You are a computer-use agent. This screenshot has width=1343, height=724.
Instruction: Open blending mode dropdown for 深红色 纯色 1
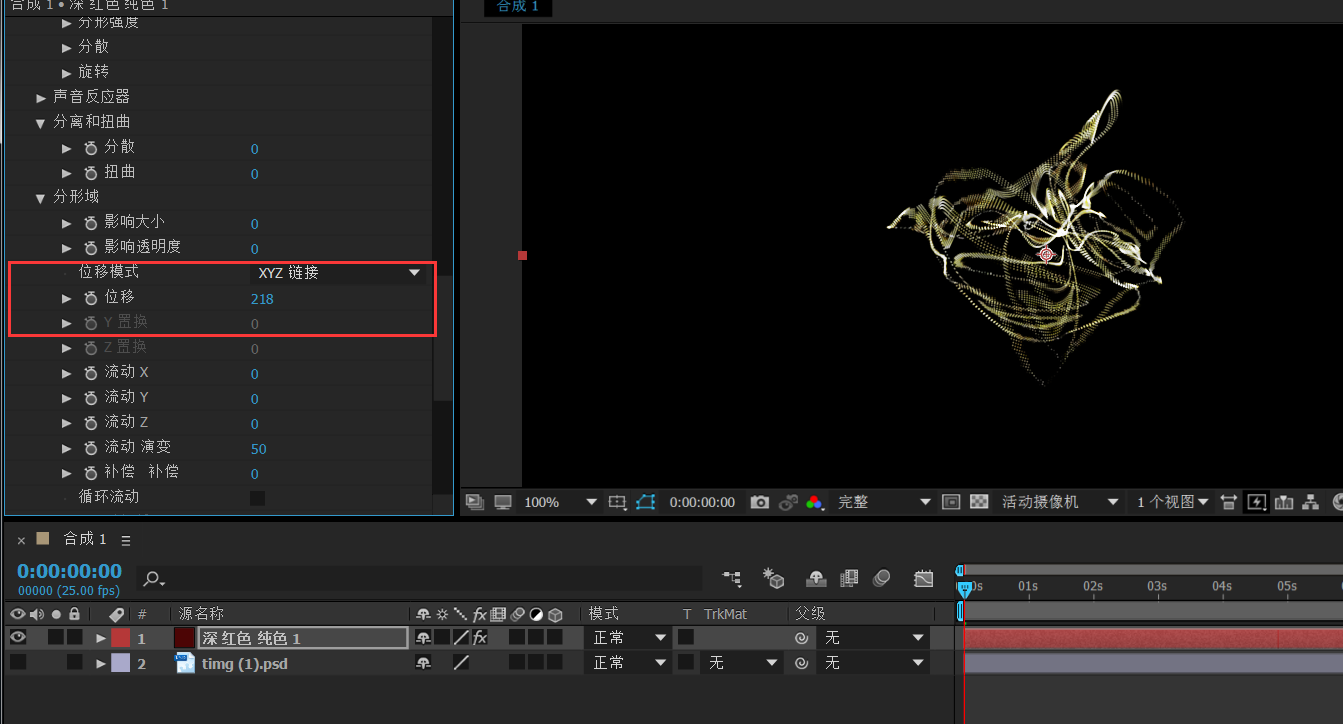630,637
